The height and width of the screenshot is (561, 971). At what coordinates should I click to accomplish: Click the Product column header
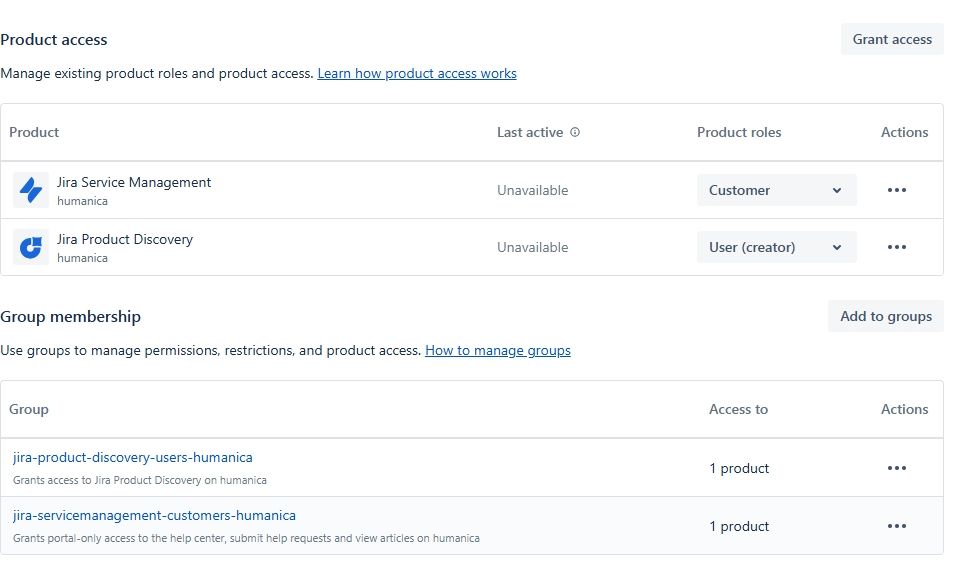pos(34,132)
